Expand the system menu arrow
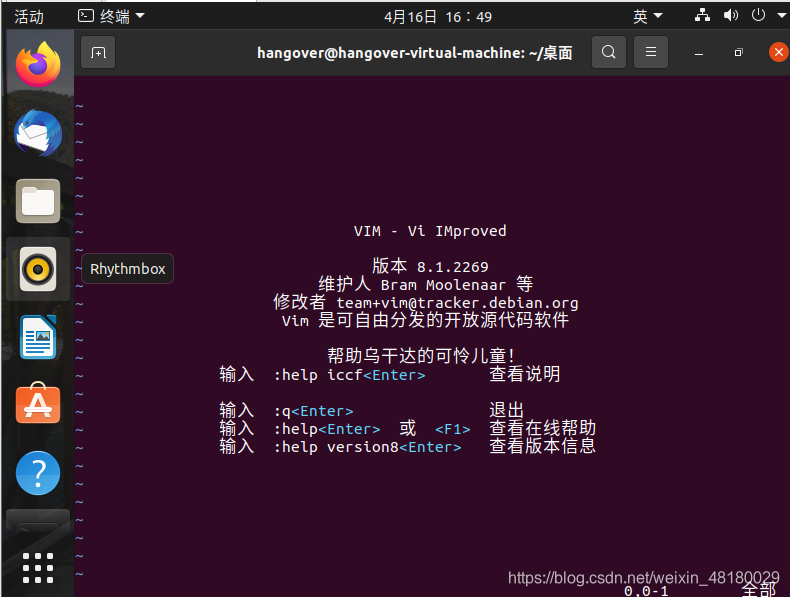 [x=782, y=16]
